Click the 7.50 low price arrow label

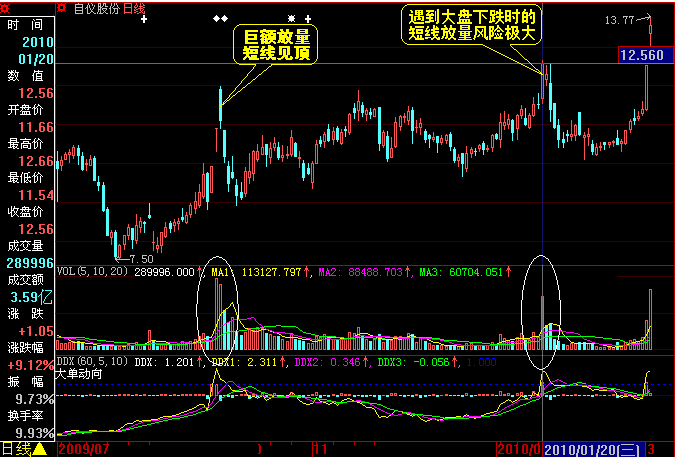(134, 259)
